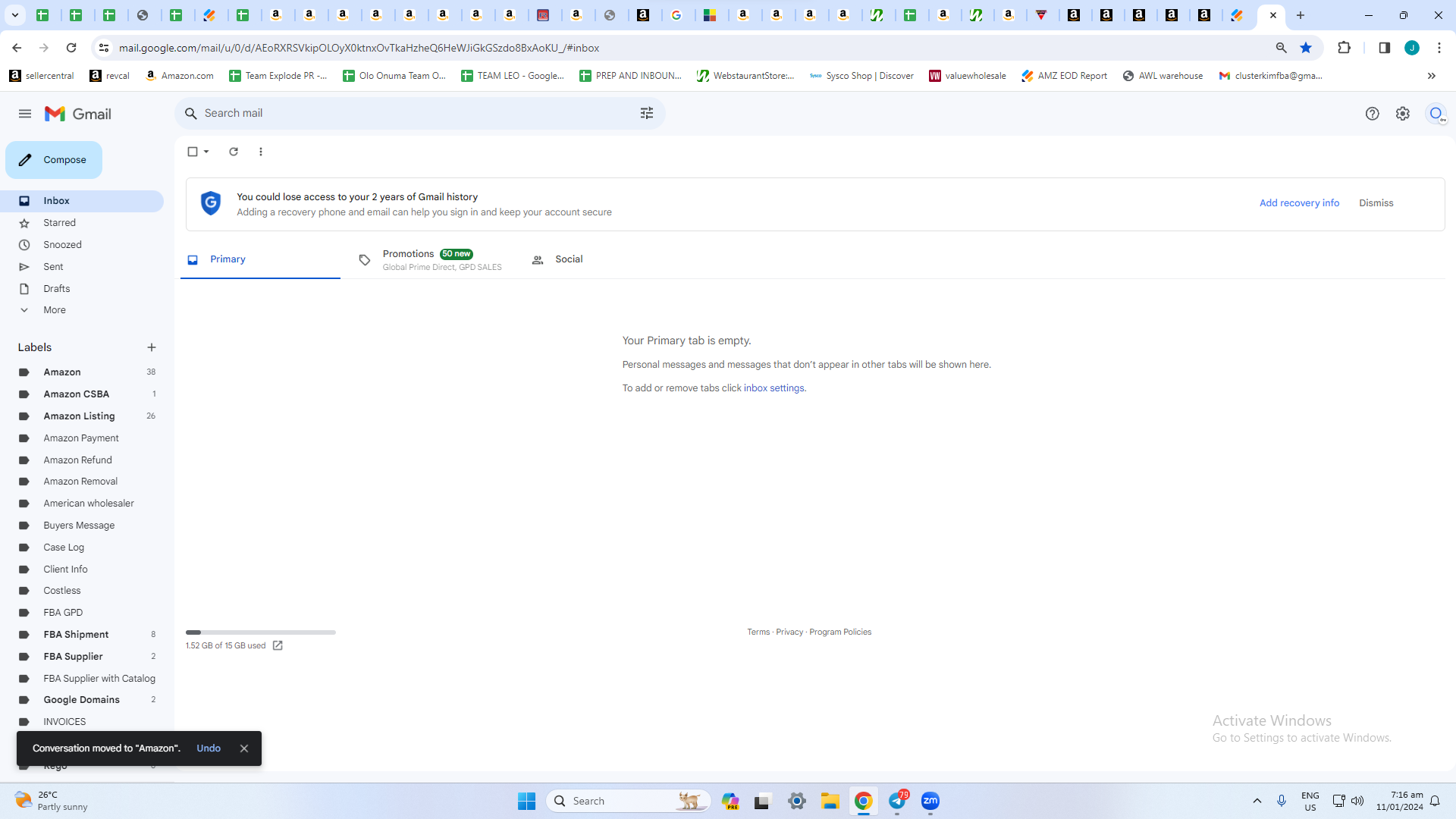Screen dimensions: 1456x819
Task: Open the Terms link
Action: pyautogui.click(x=758, y=632)
